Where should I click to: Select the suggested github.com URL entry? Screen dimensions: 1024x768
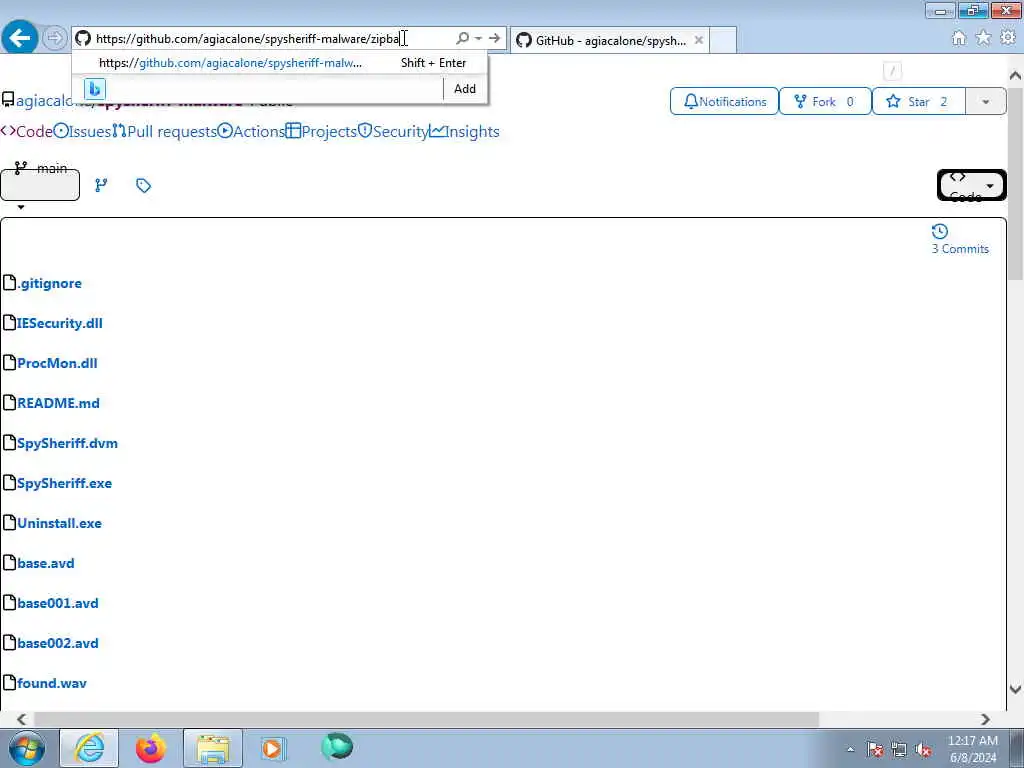coord(280,63)
